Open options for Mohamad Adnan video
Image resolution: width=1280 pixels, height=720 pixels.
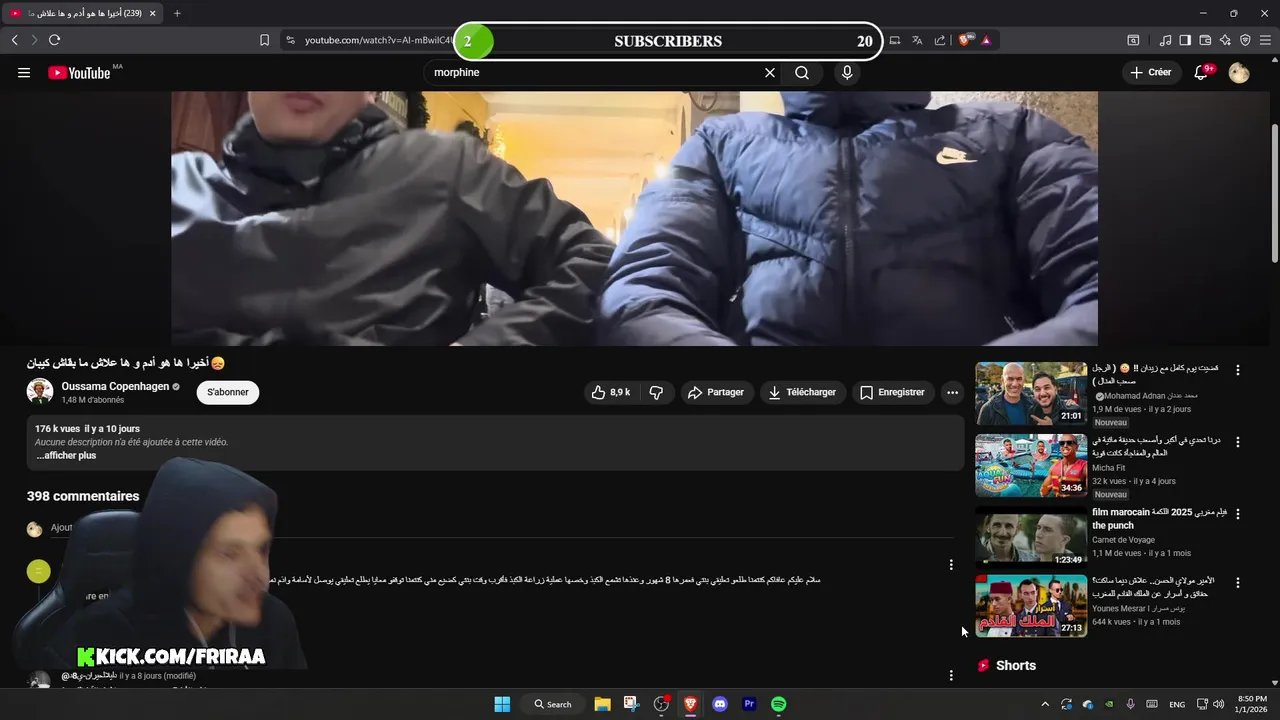click(1238, 370)
